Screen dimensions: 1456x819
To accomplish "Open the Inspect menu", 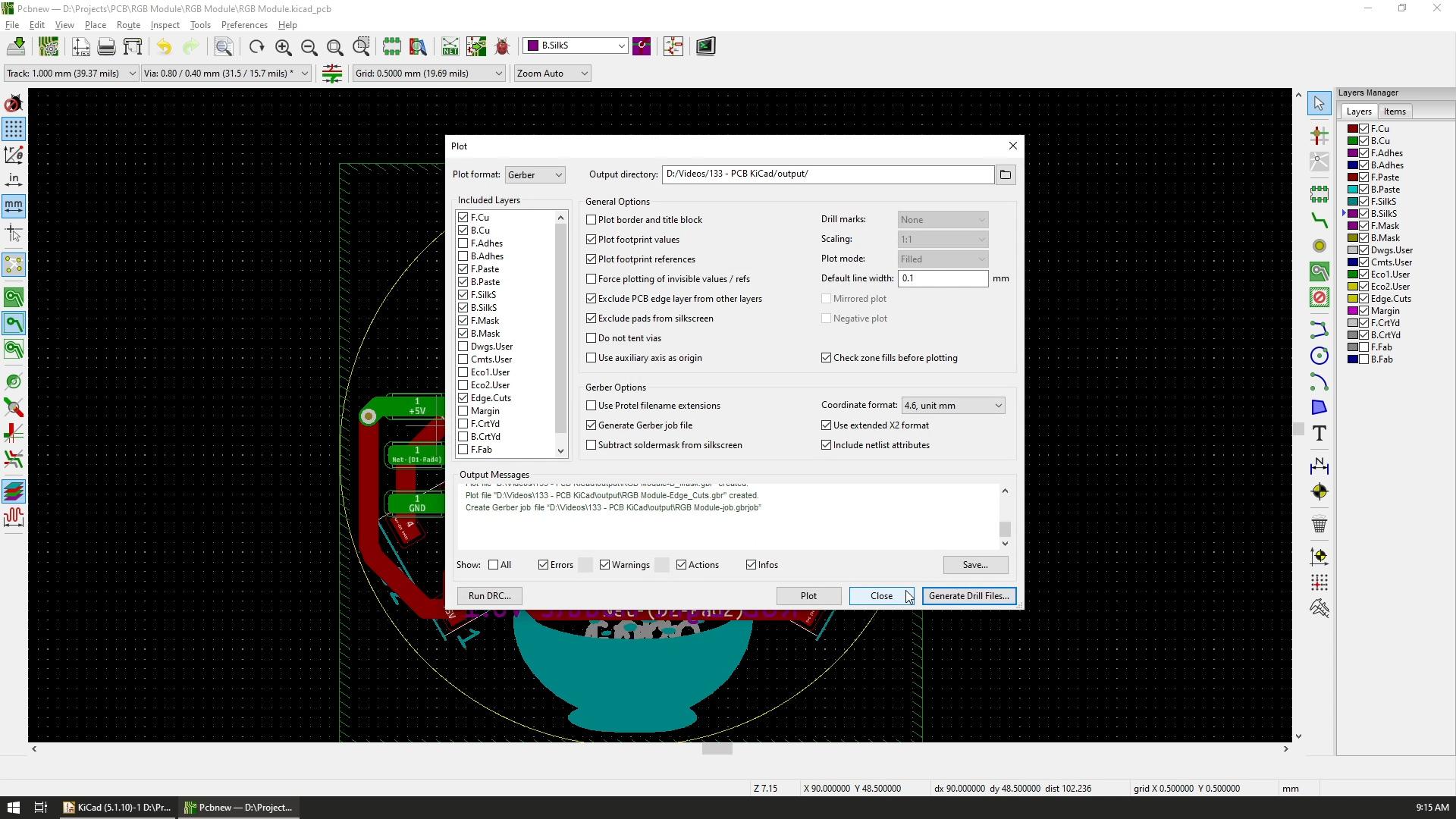I will pos(165,25).
